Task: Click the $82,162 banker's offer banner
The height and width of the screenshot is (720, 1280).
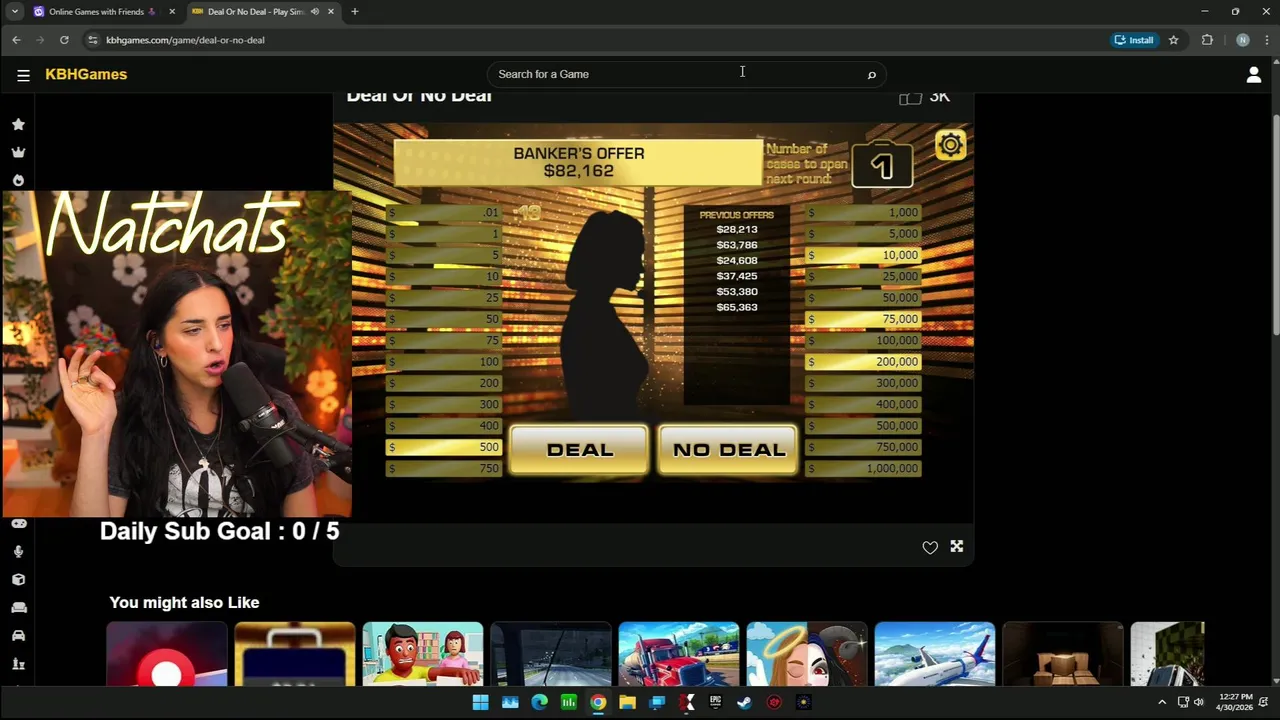Action: (x=578, y=162)
